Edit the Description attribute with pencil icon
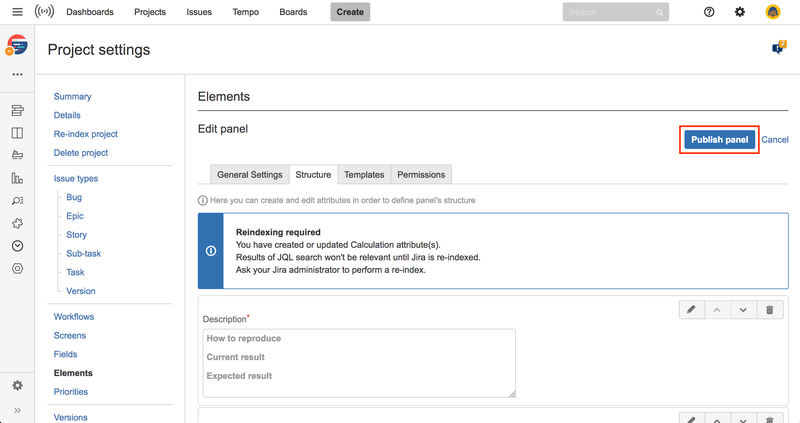Viewport: 800px width, 423px height. coord(691,310)
